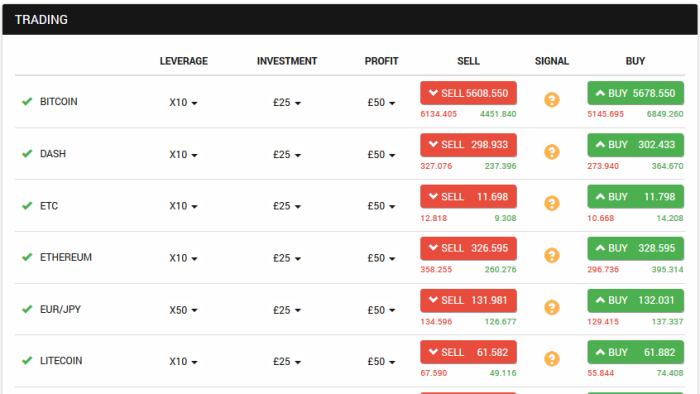Image resolution: width=700 pixels, height=394 pixels.
Task: Click the BUY 328.595 Ethereum button
Action: coord(635,249)
